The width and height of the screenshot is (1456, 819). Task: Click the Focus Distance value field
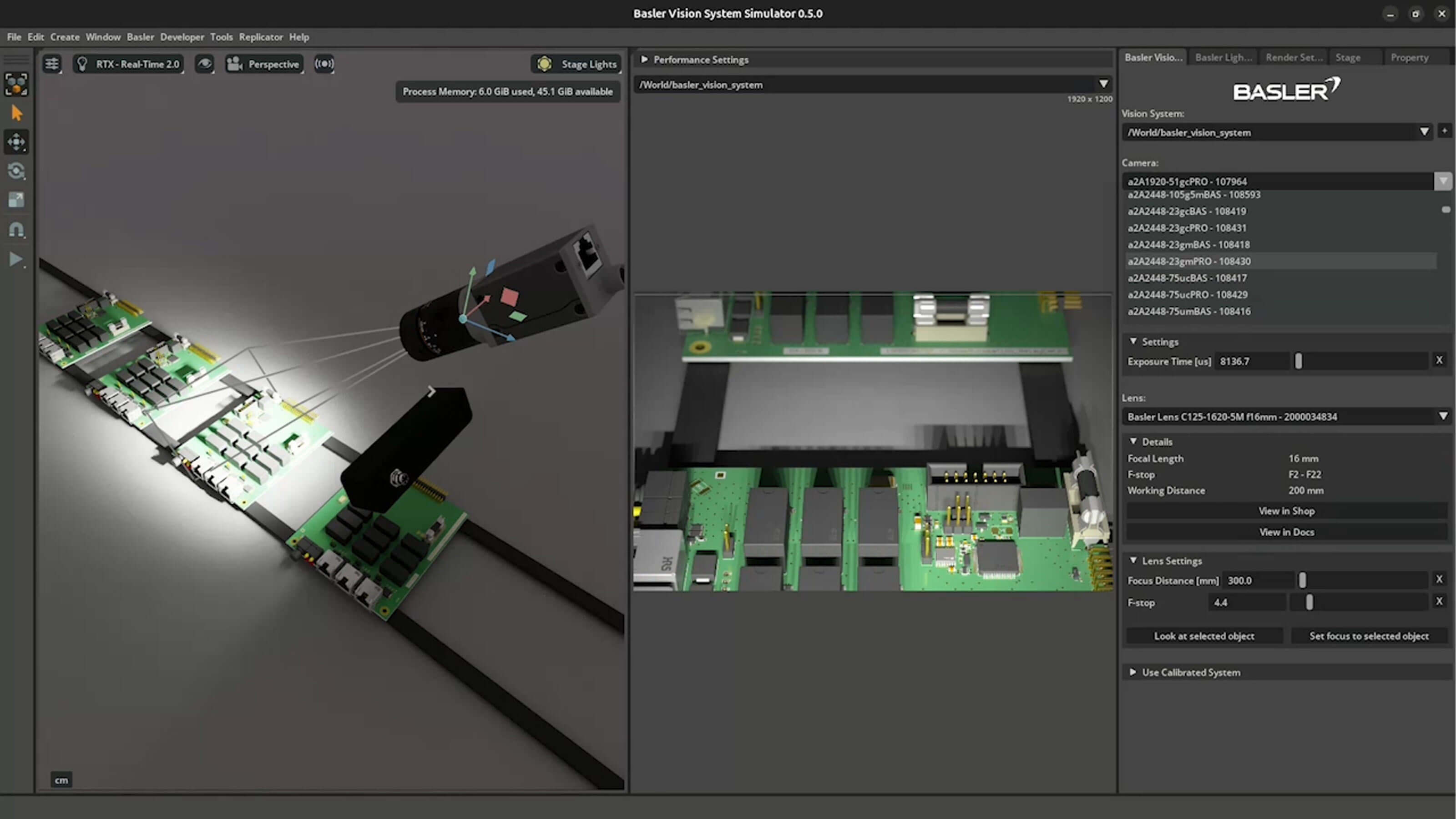pyautogui.click(x=1259, y=580)
